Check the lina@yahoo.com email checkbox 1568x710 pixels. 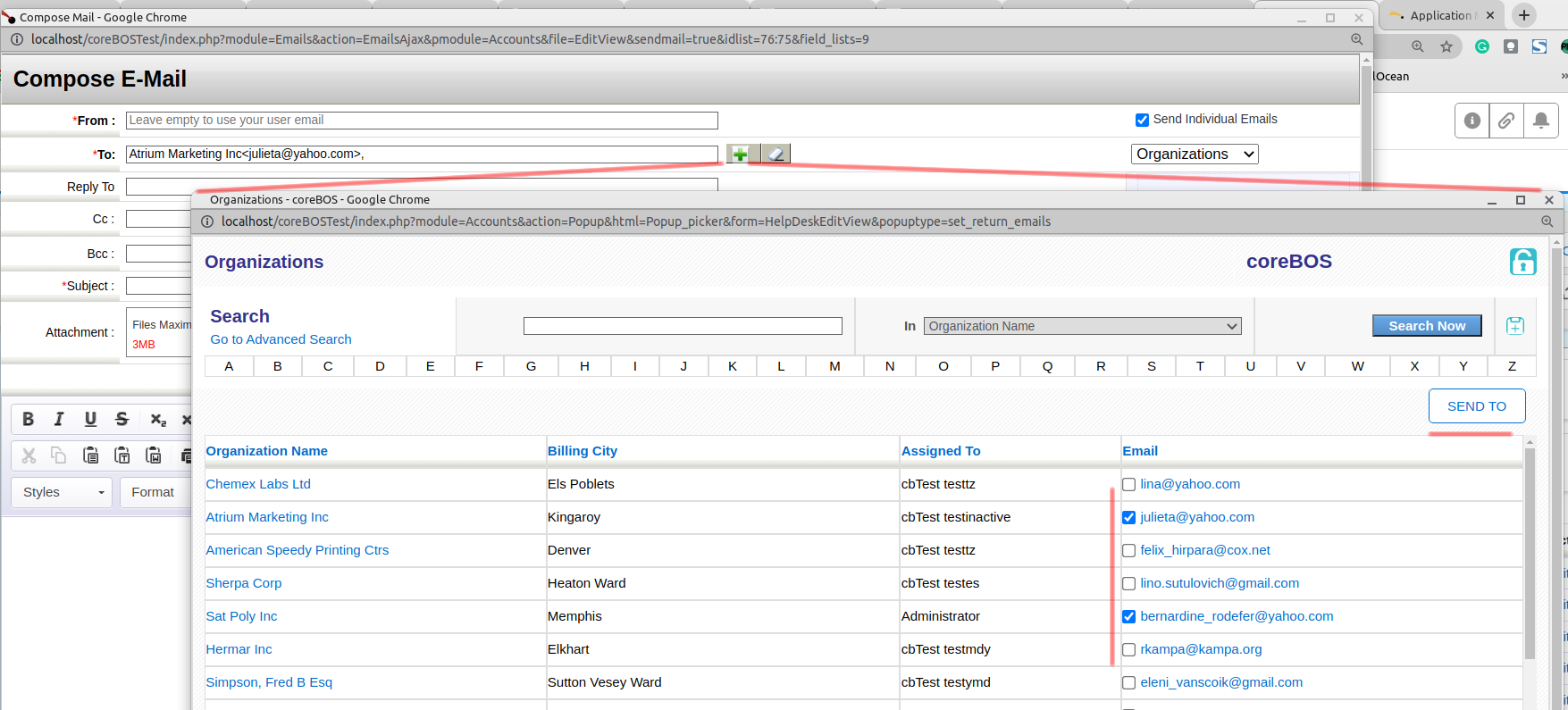click(1129, 485)
